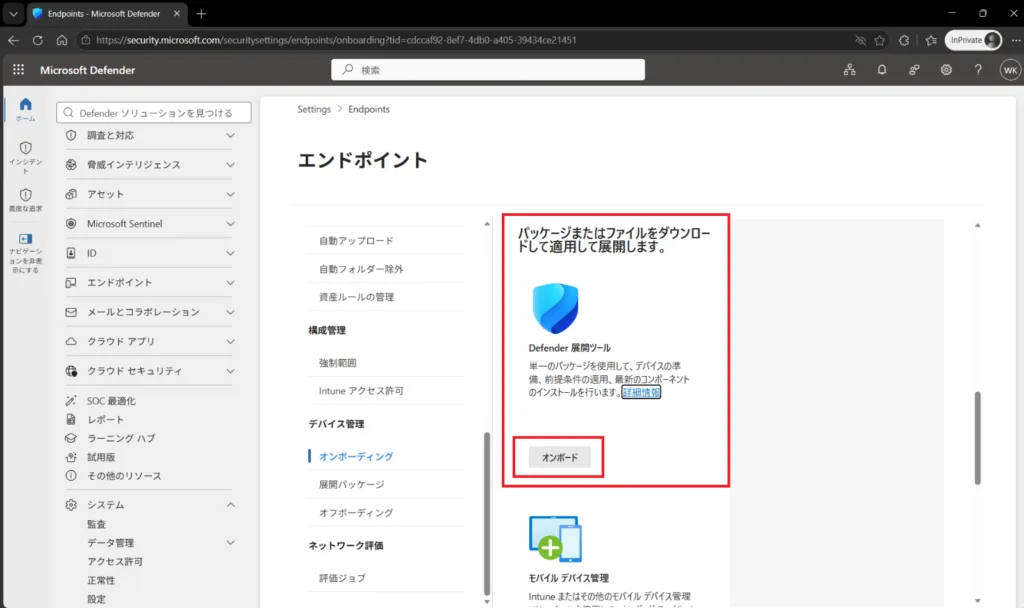The image size is (1024, 608).
Task: Open the WK account avatar
Action: (1010, 70)
